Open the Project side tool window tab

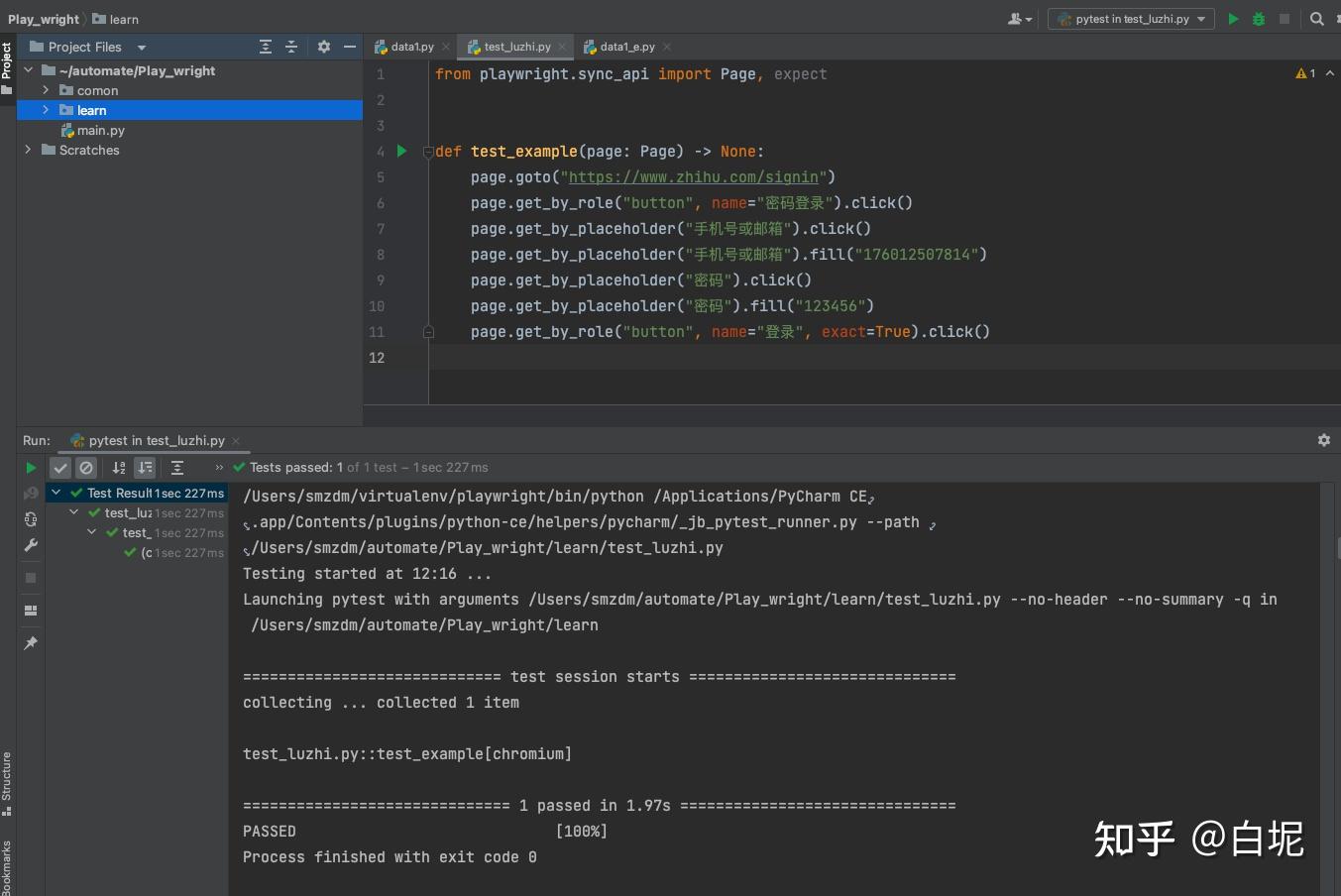pos(7,67)
